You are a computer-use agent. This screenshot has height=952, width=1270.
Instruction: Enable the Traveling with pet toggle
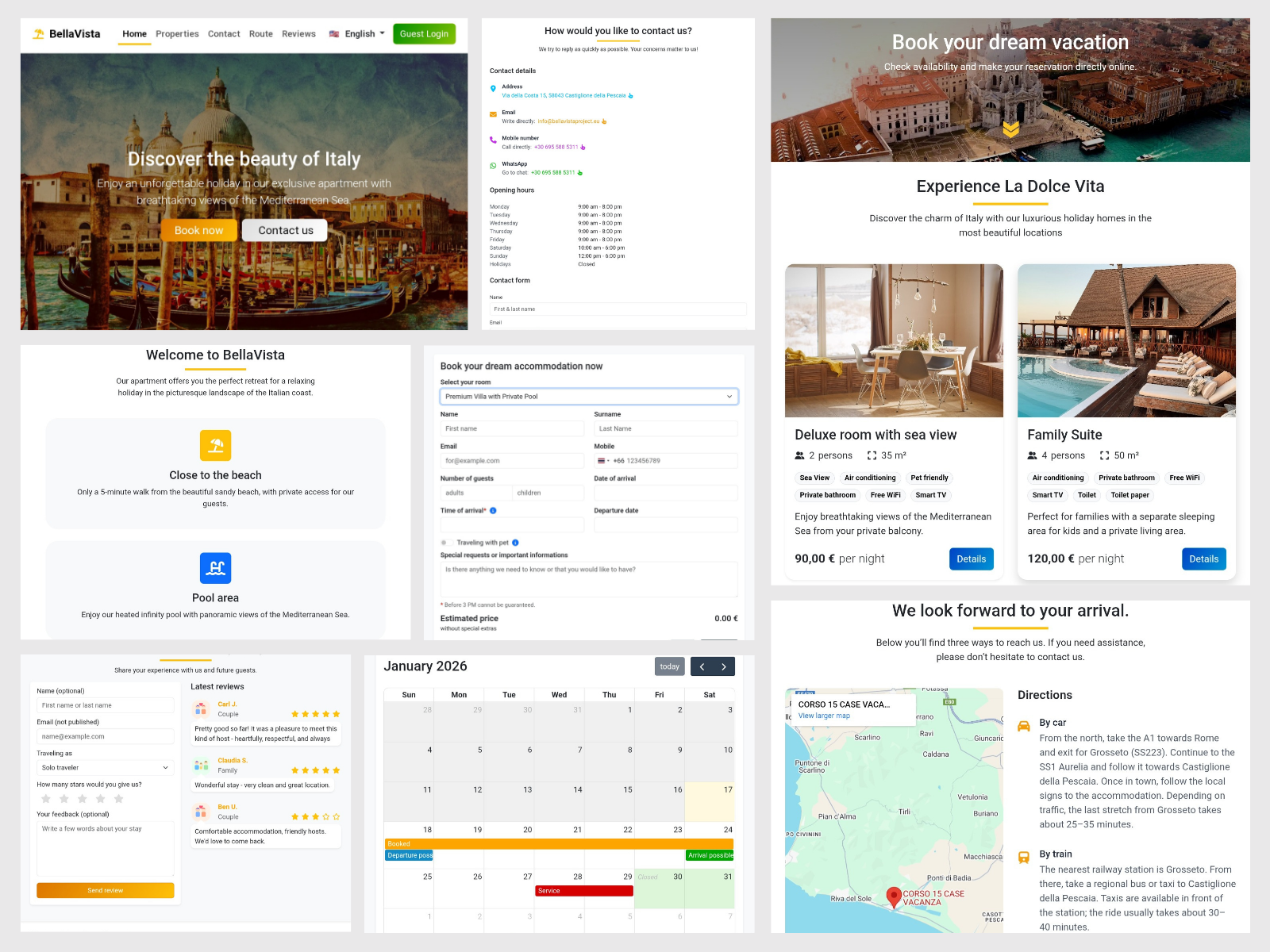pyautogui.click(x=445, y=543)
